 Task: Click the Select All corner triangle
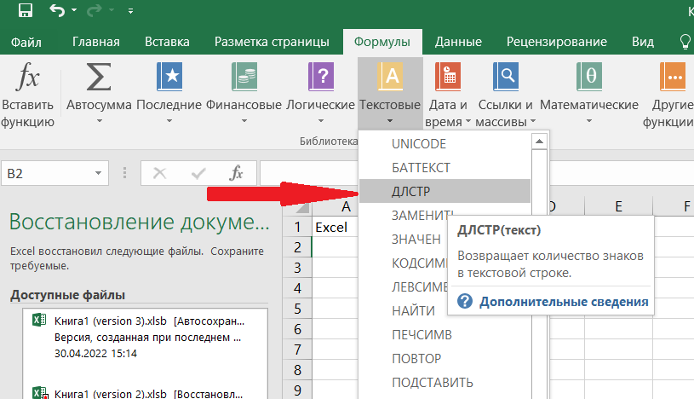(302, 208)
